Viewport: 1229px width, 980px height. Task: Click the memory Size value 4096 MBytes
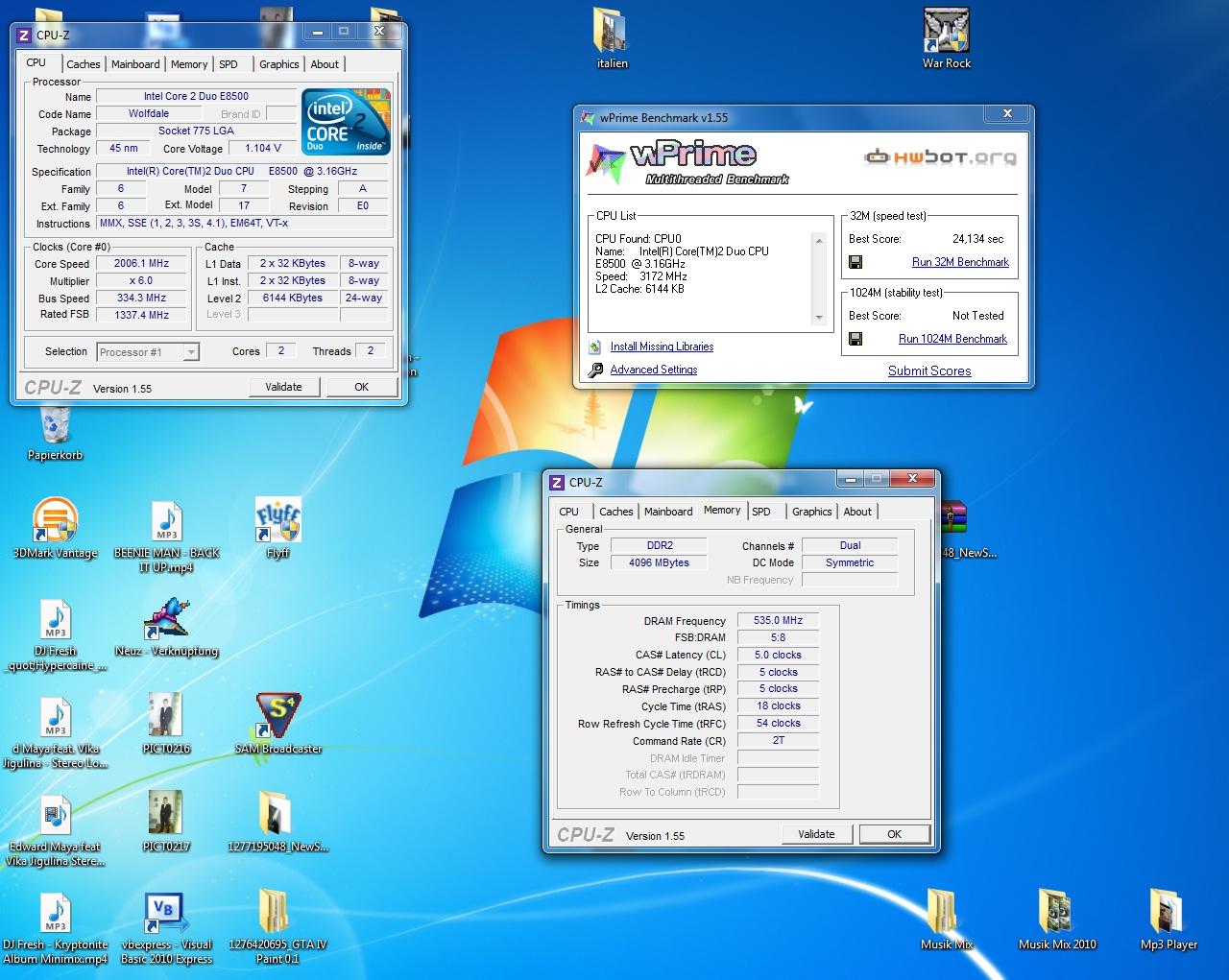pos(659,562)
